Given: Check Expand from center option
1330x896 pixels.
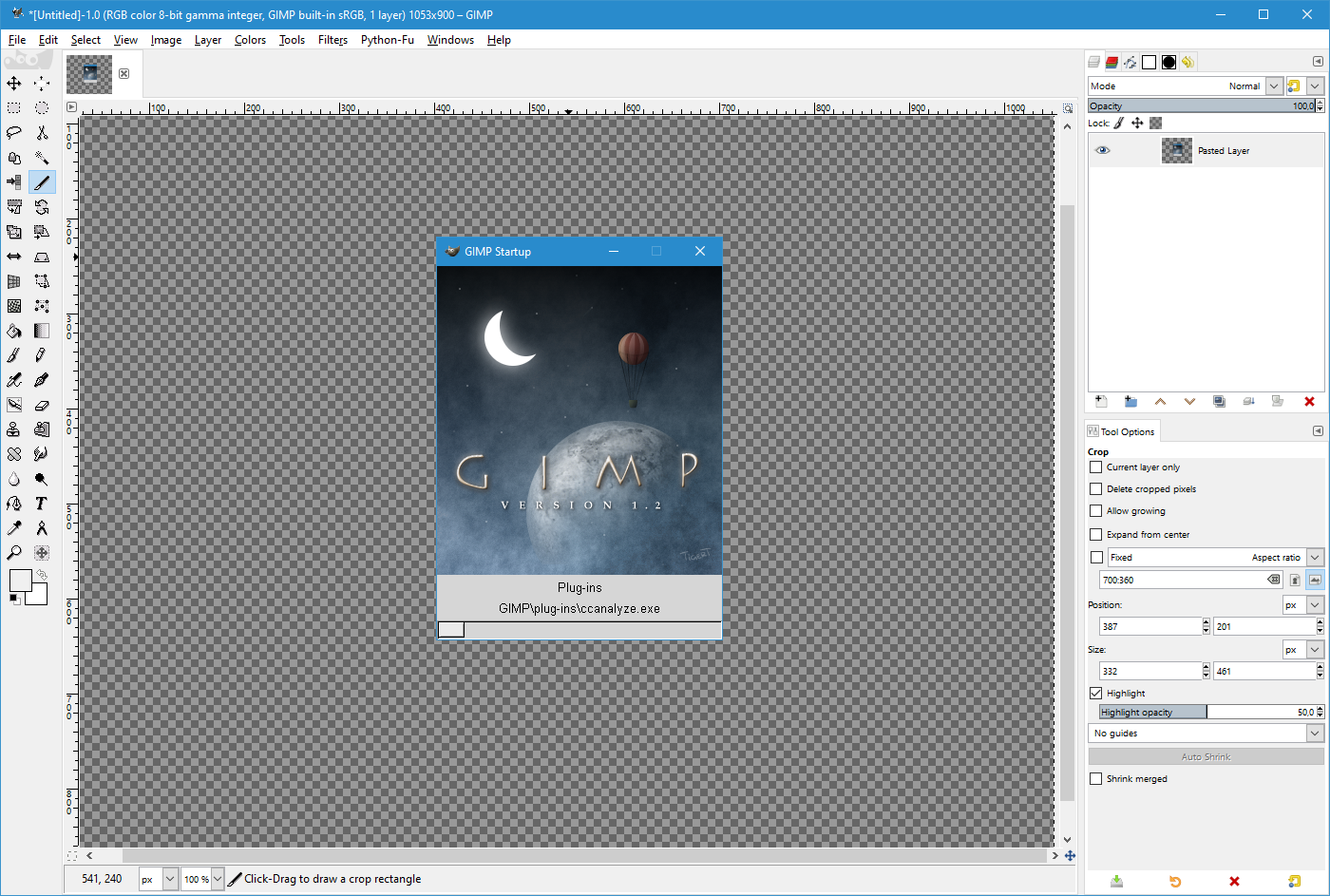Looking at the screenshot, I should 1095,535.
